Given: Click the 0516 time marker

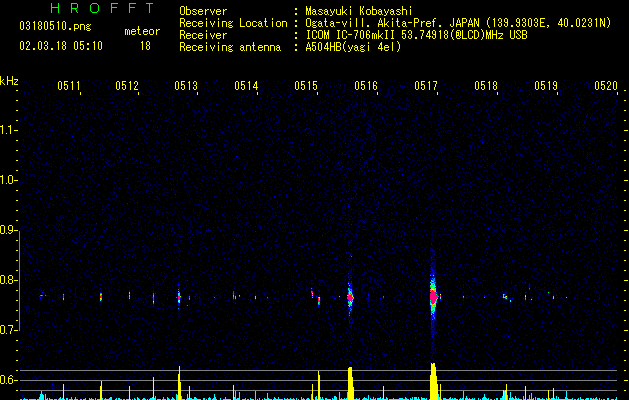Looking at the screenshot, I should tap(366, 86).
